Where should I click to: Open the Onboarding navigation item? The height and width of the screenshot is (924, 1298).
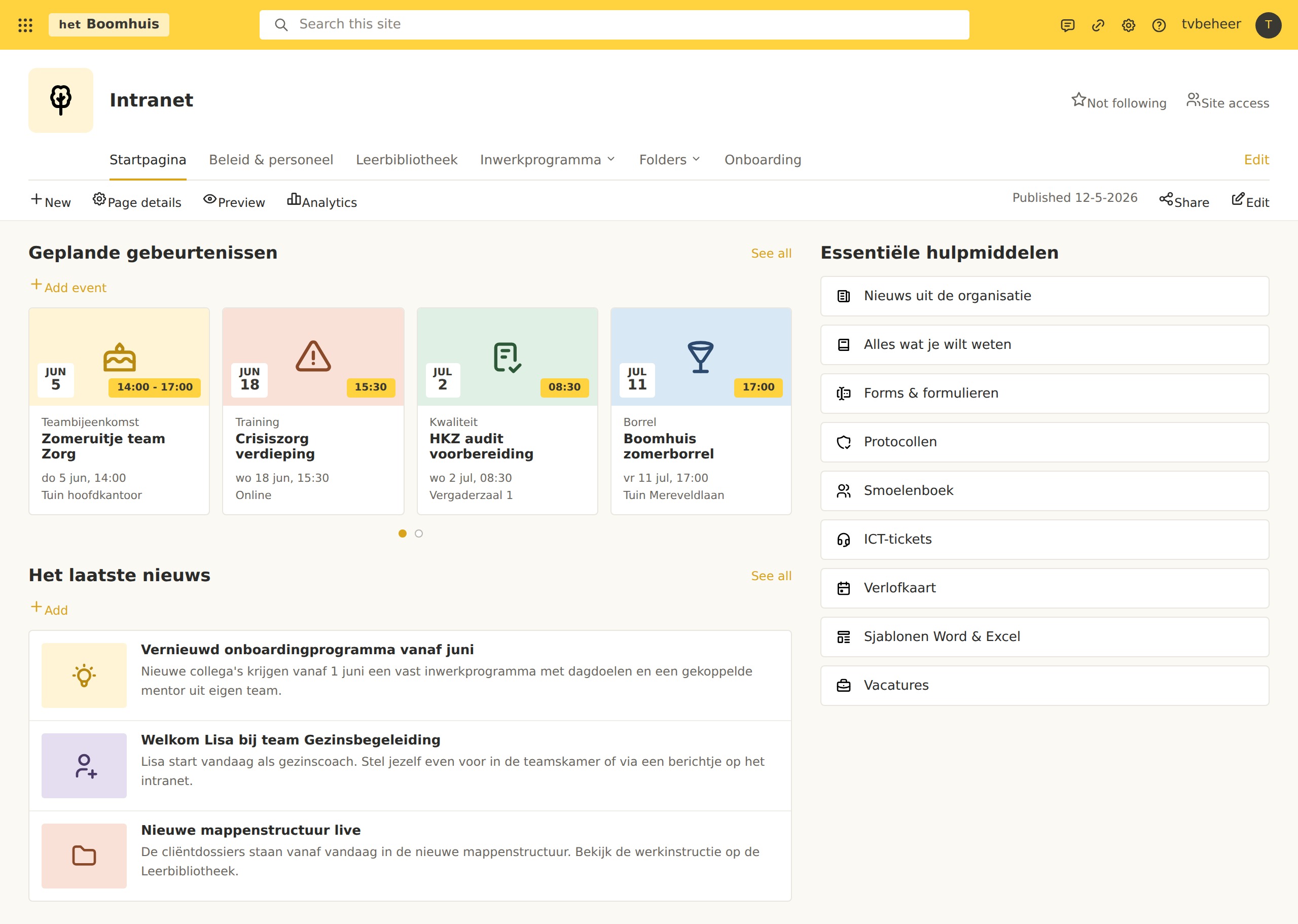(x=763, y=160)
